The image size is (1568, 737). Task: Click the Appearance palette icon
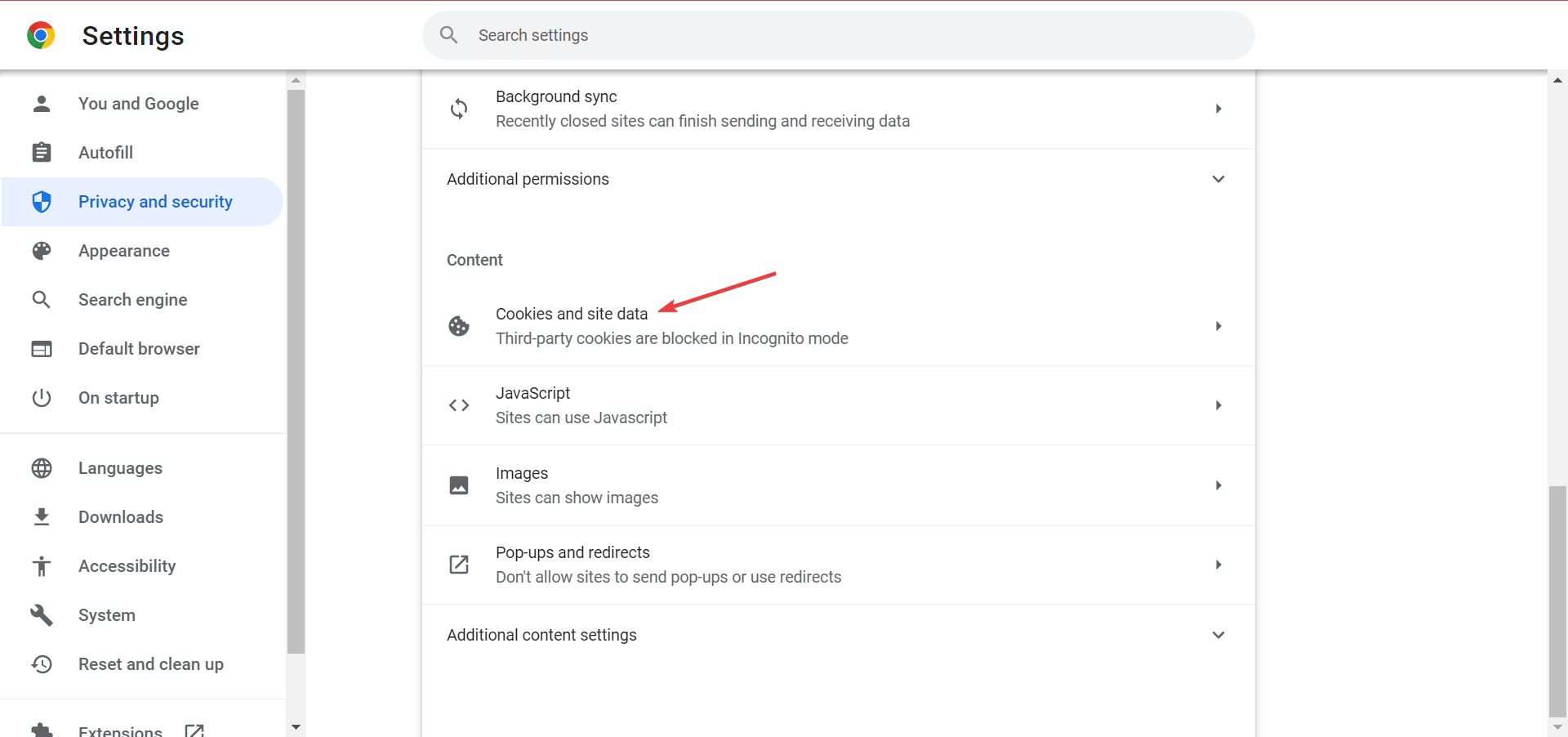coord(42,251)
